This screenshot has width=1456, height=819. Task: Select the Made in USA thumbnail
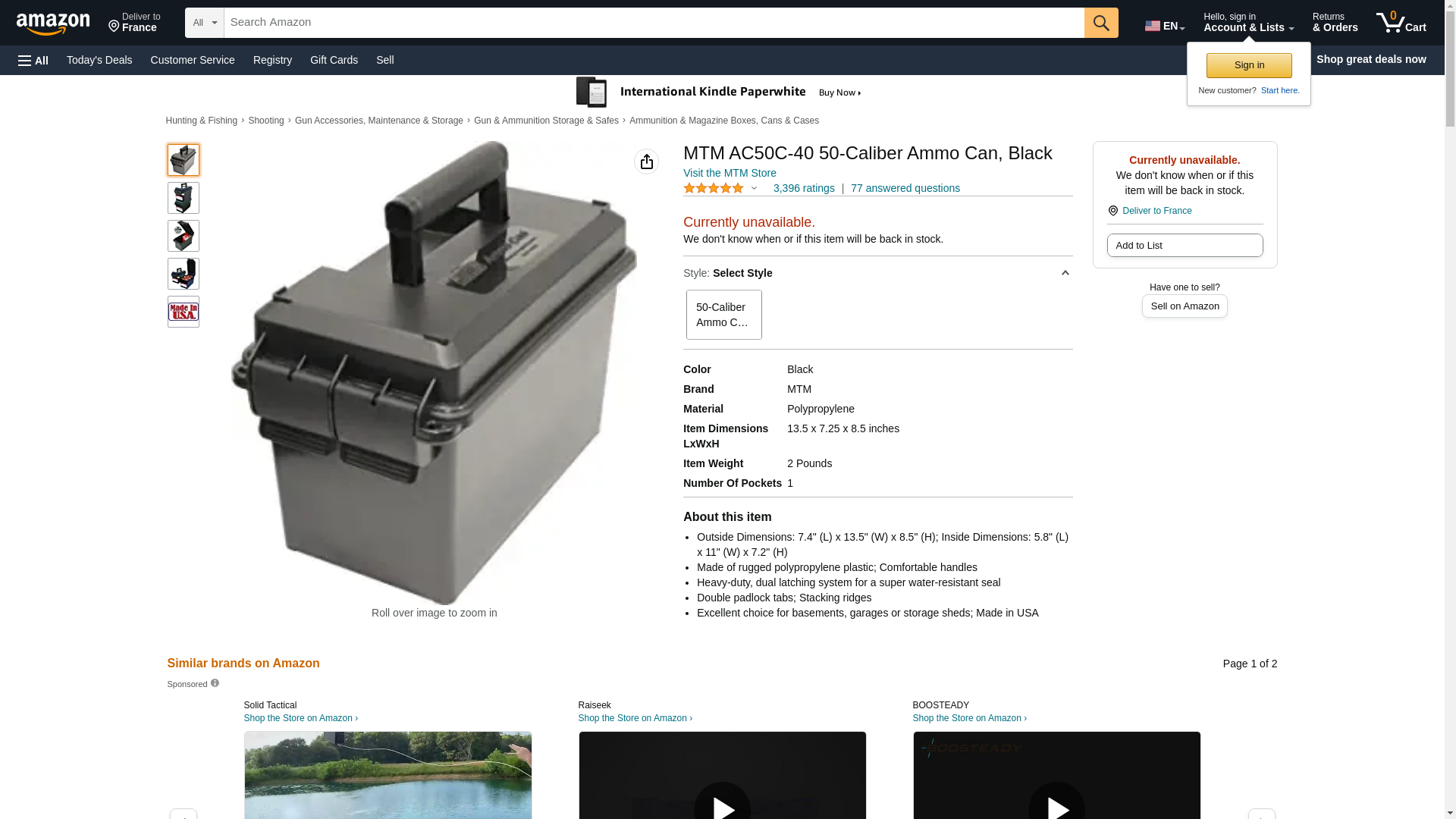click(183, 312)
